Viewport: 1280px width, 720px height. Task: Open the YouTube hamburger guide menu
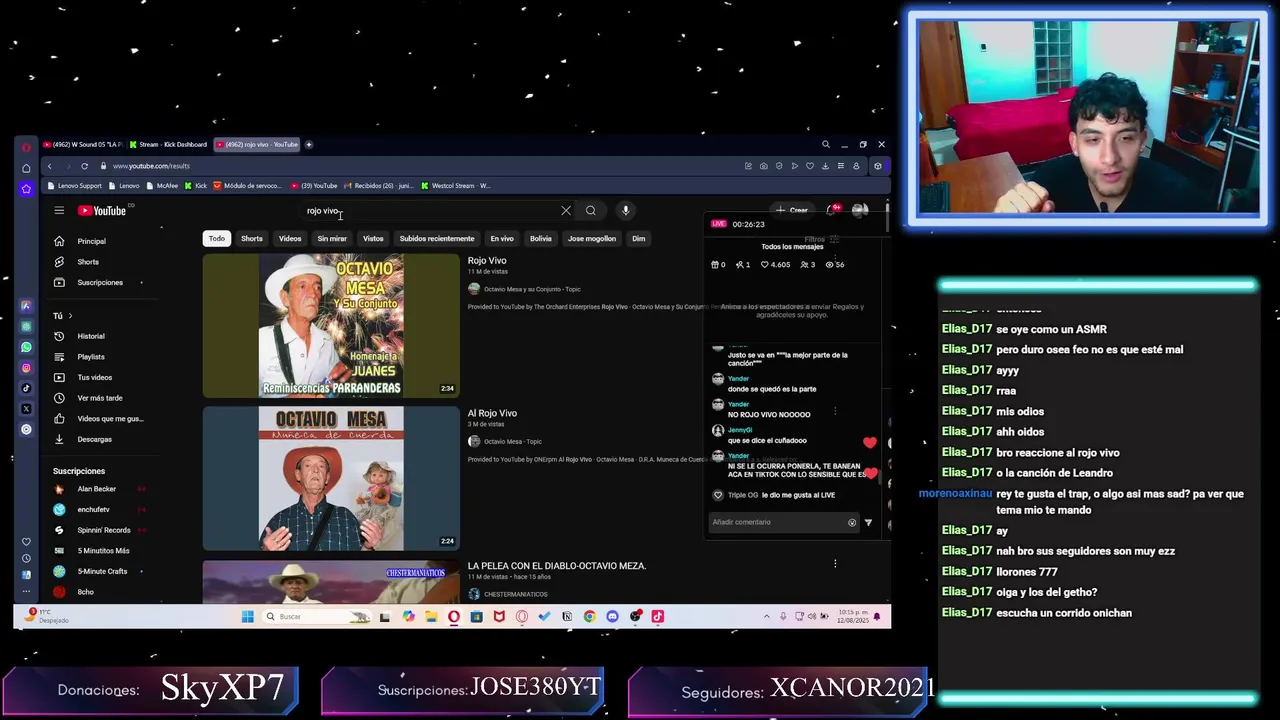tap(59, 210)
